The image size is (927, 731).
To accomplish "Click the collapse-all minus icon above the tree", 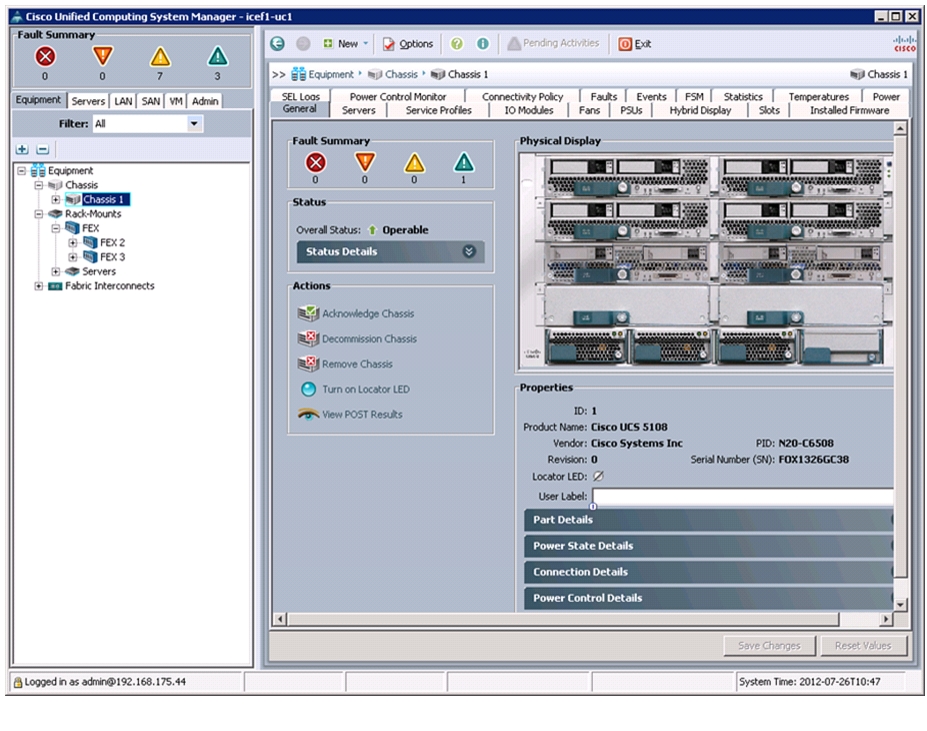I will 43,149.
